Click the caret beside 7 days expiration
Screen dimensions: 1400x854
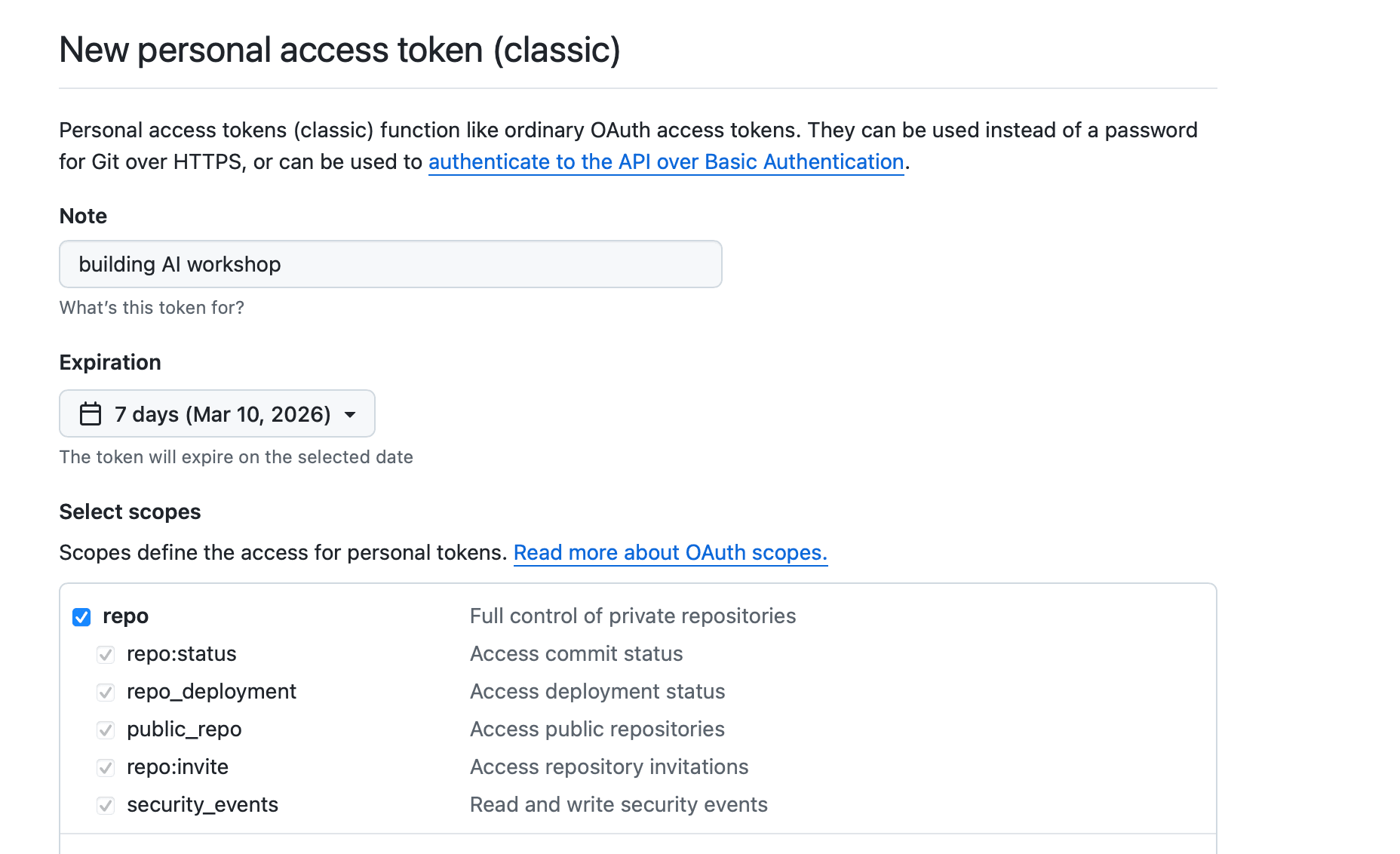click(350, 414)
